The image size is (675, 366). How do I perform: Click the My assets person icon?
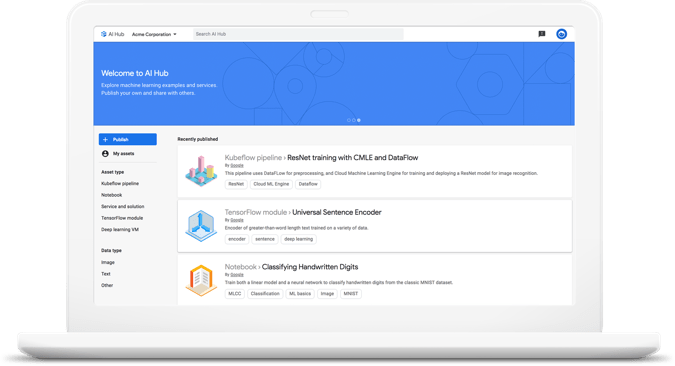105,154
